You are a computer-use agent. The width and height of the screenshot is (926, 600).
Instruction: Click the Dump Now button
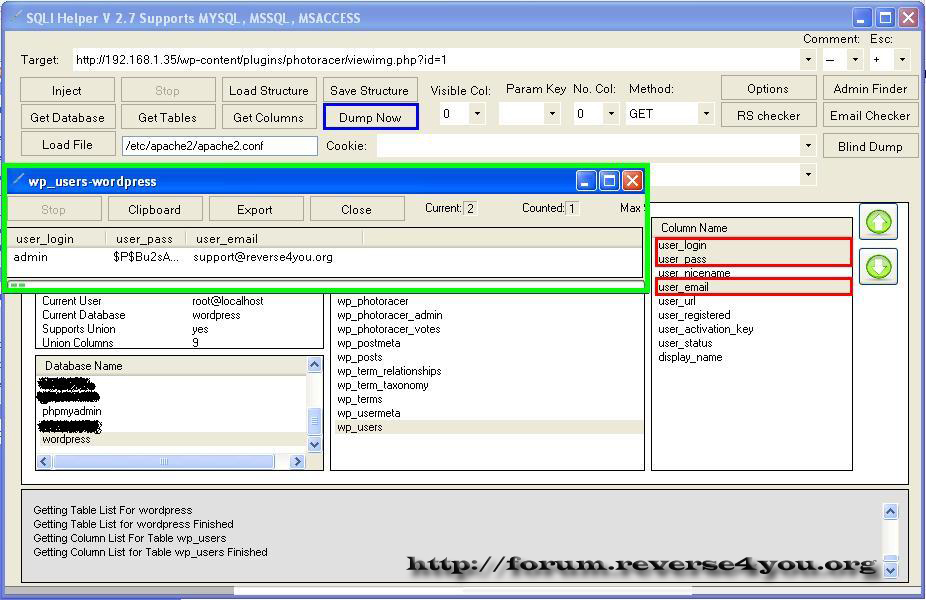tap(370, 117)
